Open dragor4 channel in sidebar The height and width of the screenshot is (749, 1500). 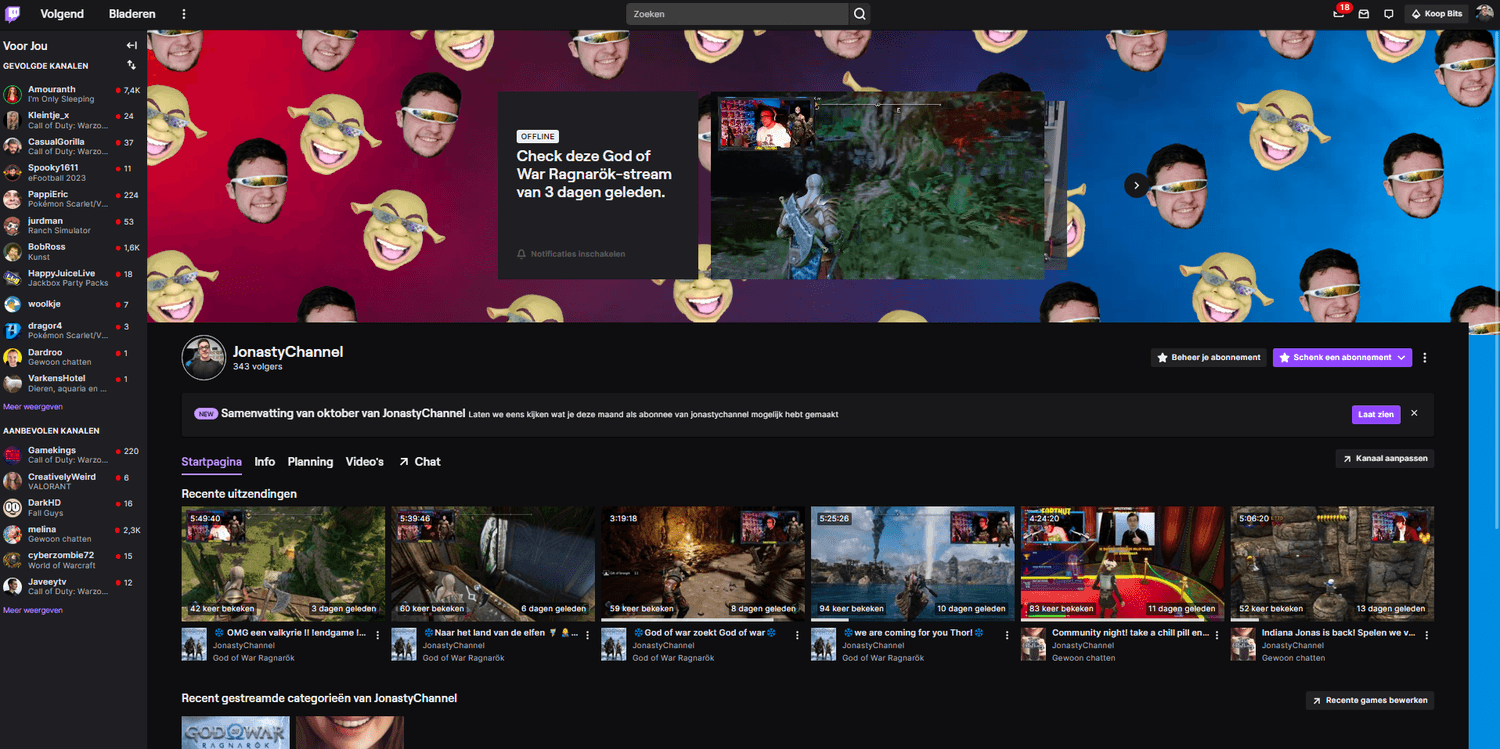pos(72,331)
